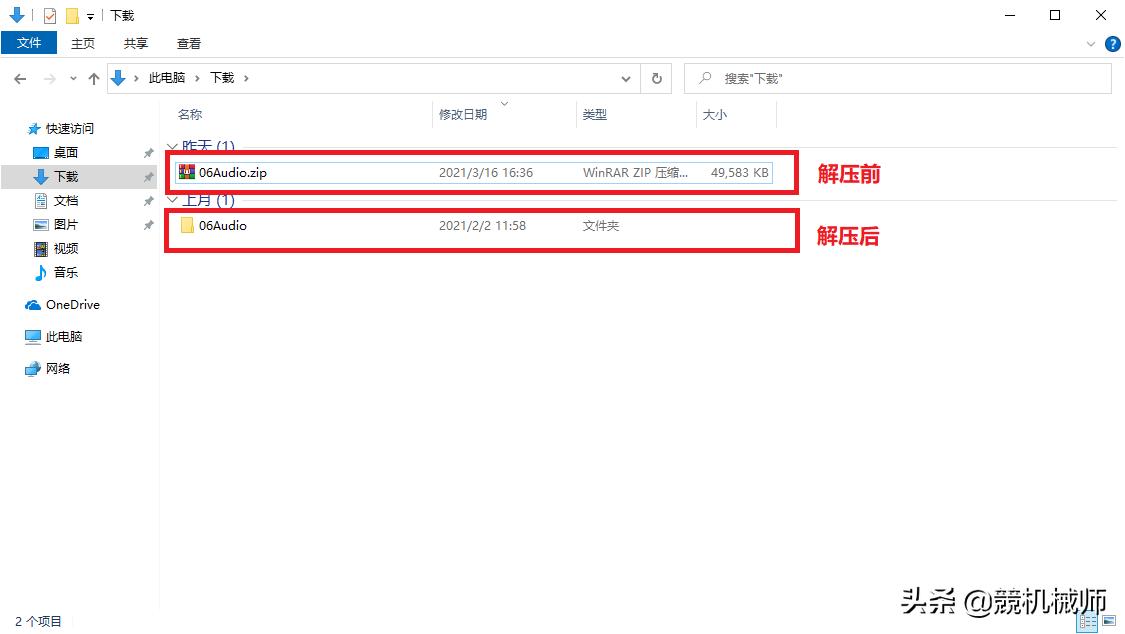Click 下载 in the address bar path

click(x=222, y=77)
